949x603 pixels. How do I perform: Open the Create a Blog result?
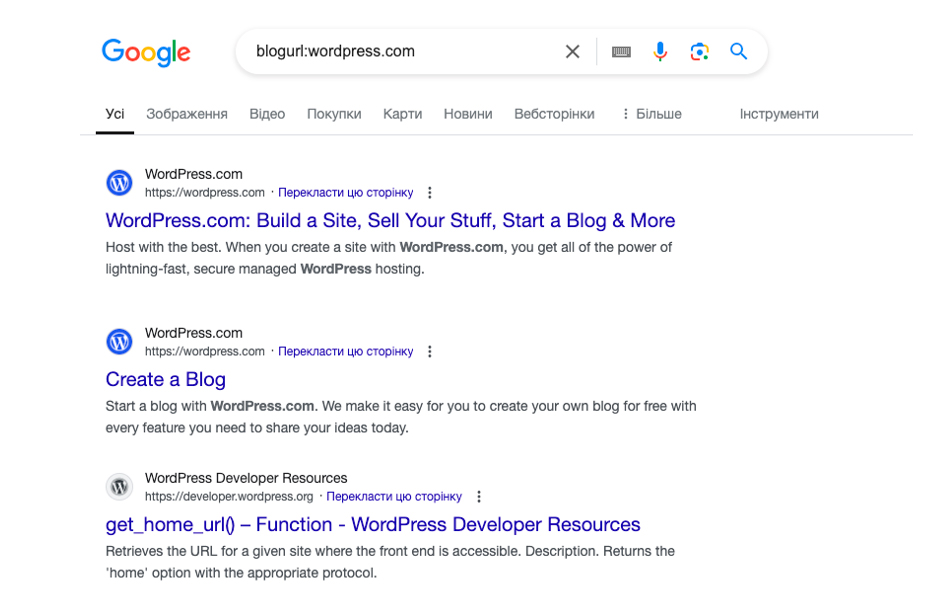point(166,379)
